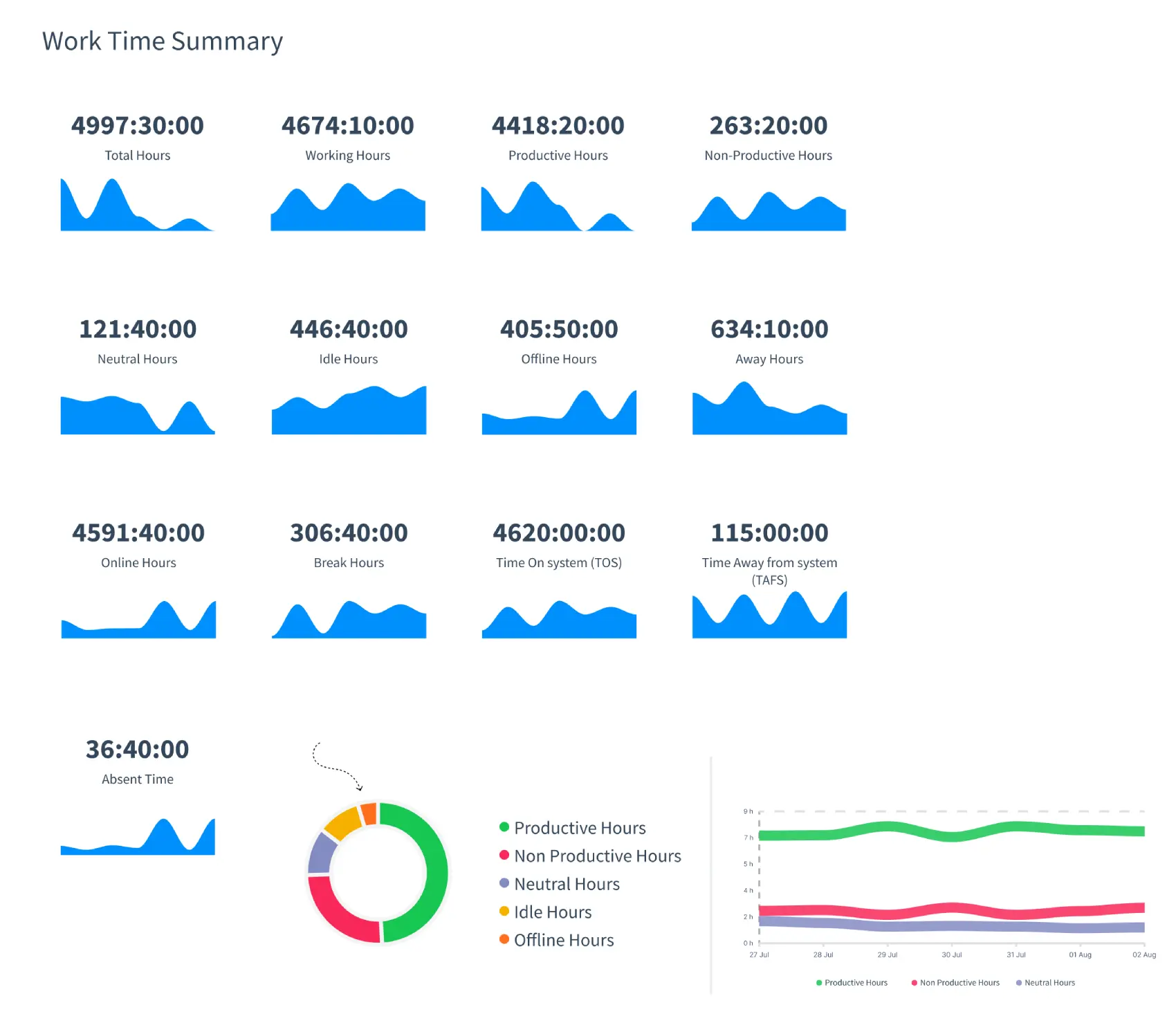Click the Absent Time value 36:40:00

coord(137,748)
